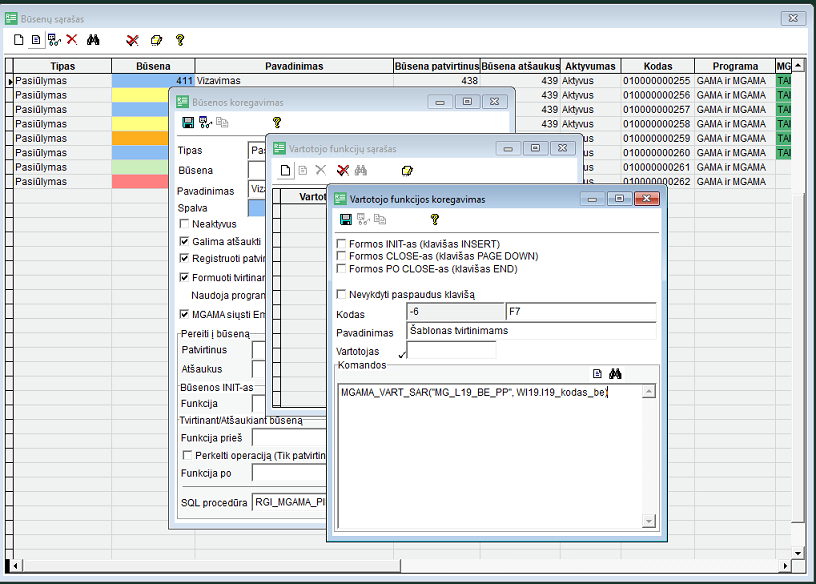This screenshot has height=584, width=816.
Task: Click the document icon above Komandos box
Action: coord(597,373)
